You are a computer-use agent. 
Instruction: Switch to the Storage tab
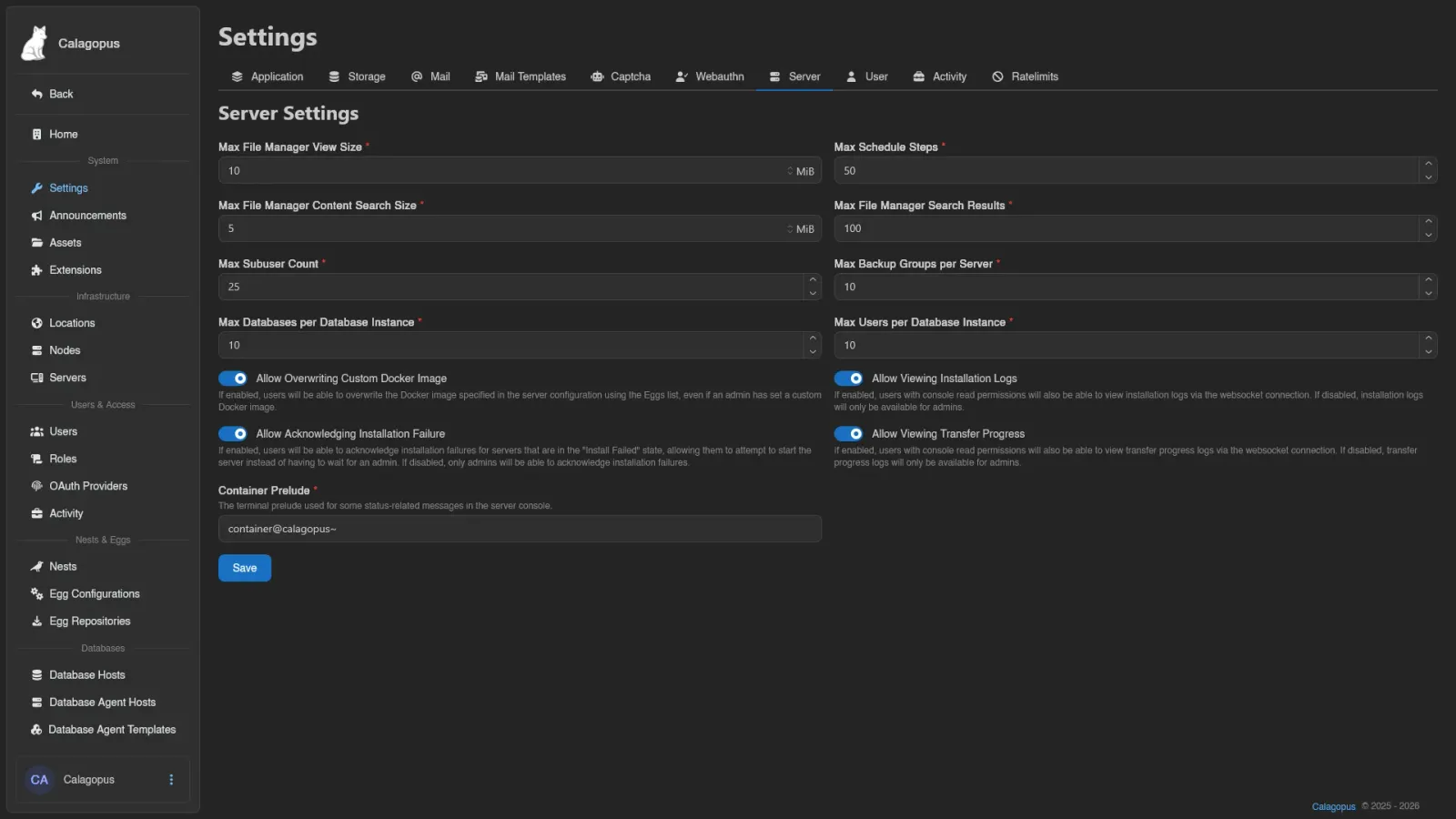[357, 76]
